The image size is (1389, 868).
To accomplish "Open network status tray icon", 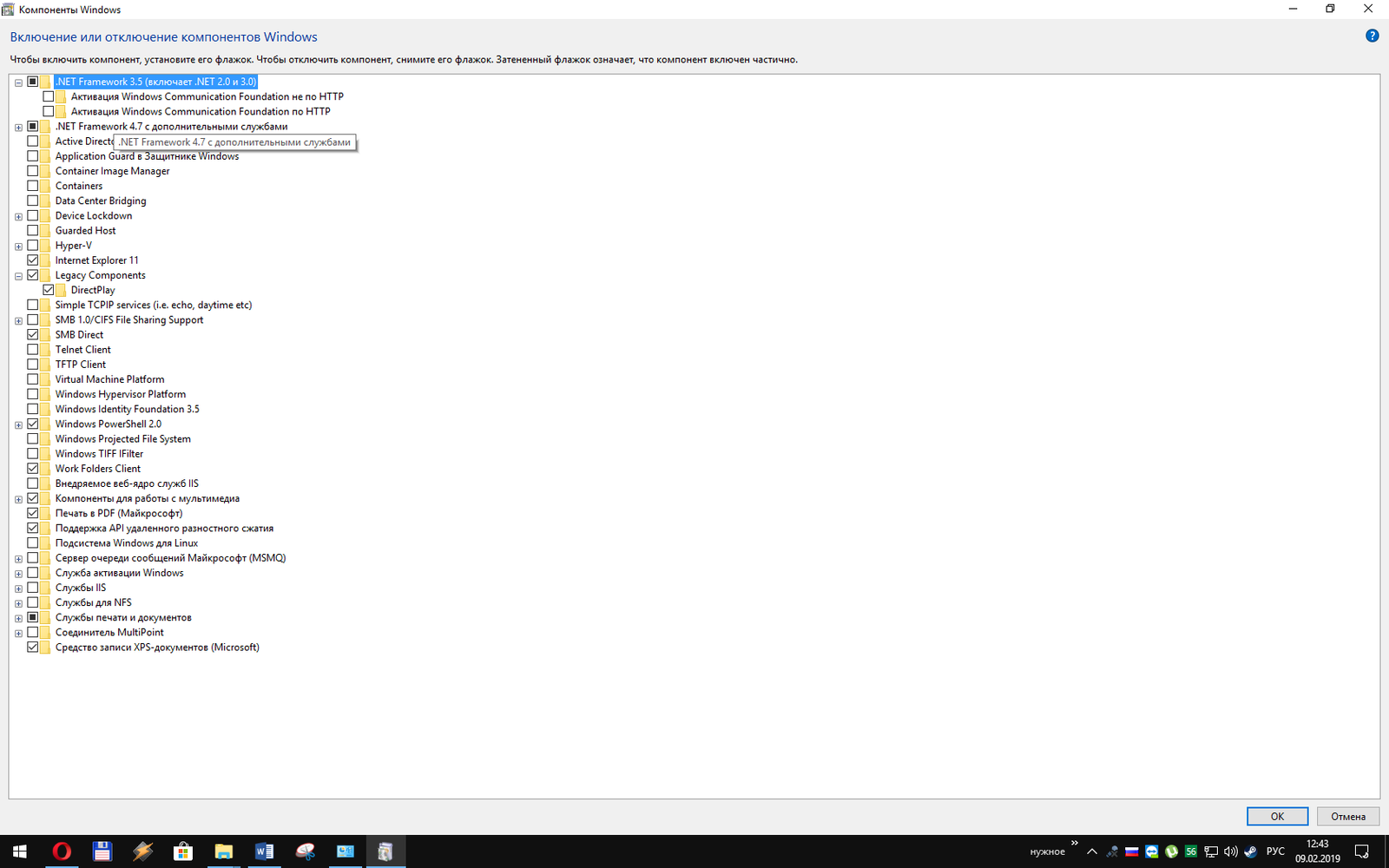I will pyautogui.click(x=1211, y=852).
